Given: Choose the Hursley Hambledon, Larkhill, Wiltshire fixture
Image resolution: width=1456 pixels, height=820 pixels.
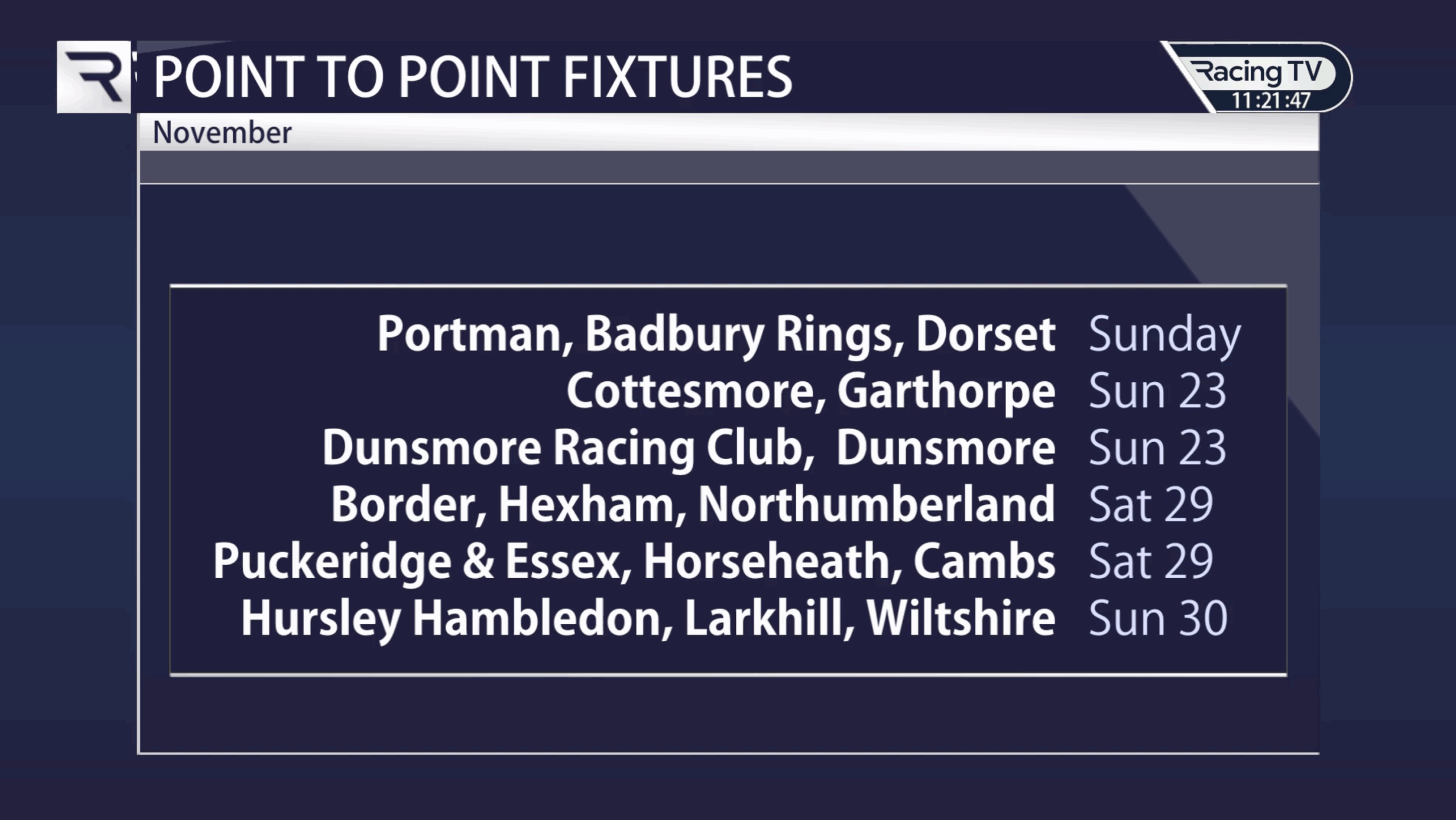Looking at the screenshot, I should point(648,619).
